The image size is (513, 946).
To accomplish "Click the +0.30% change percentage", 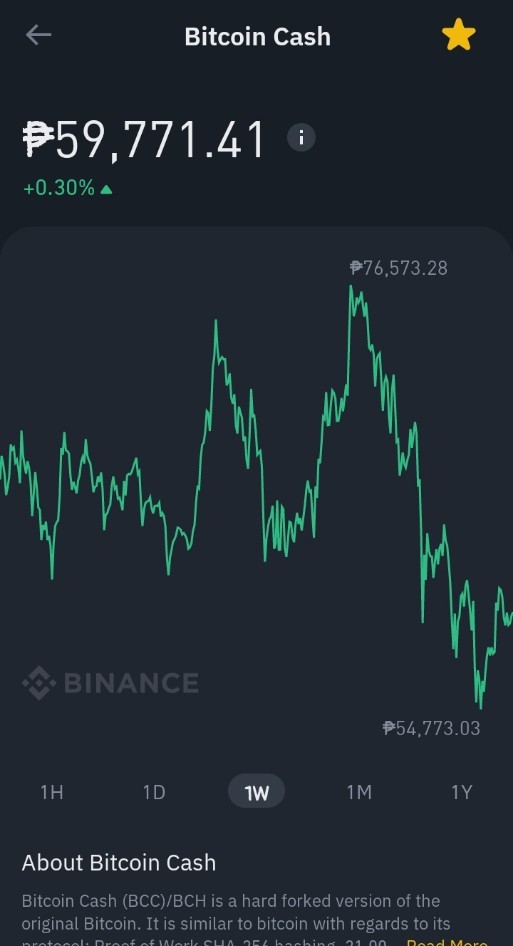I will (59, 188).
